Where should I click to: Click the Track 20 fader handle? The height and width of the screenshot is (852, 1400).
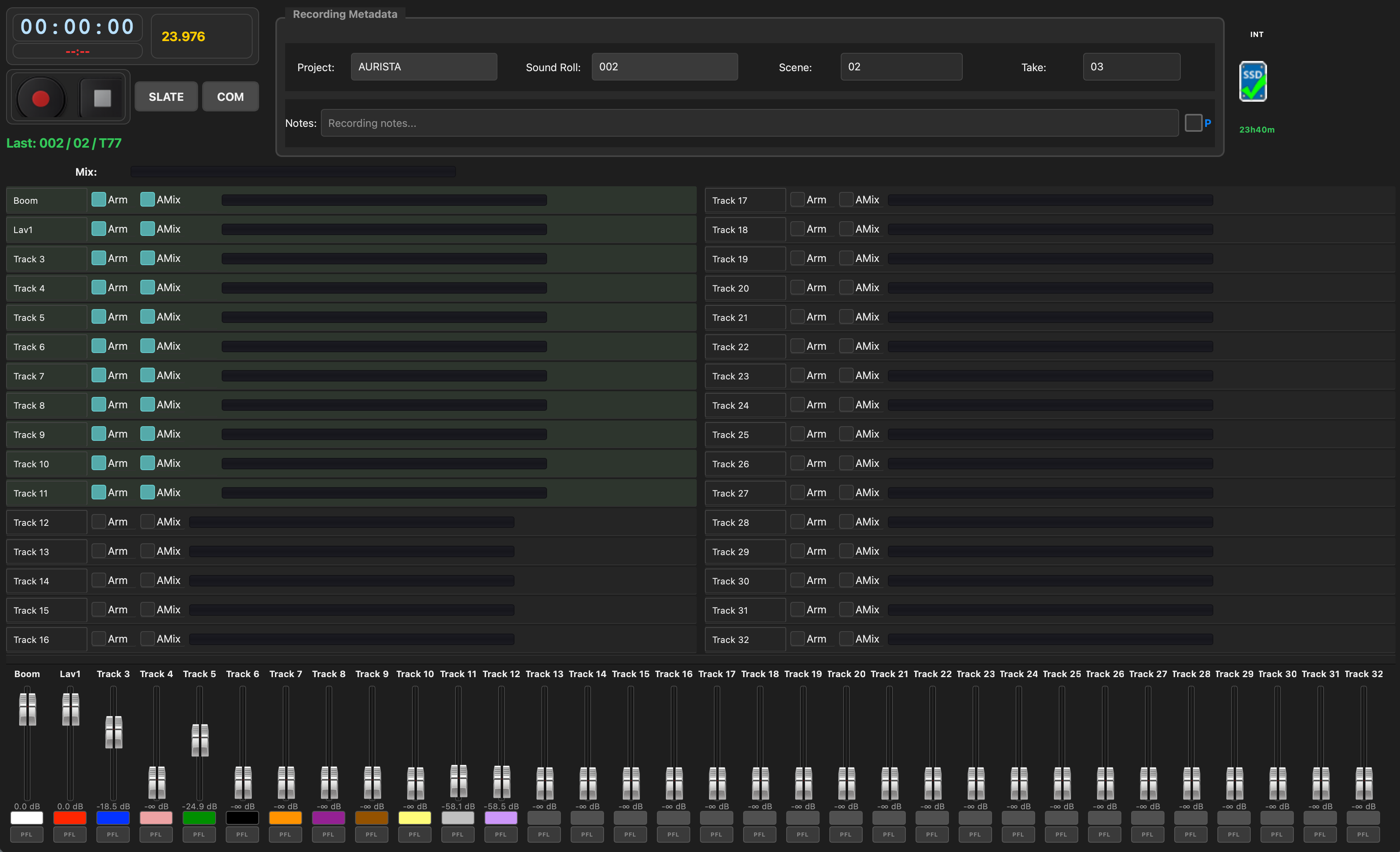[846, 783]
